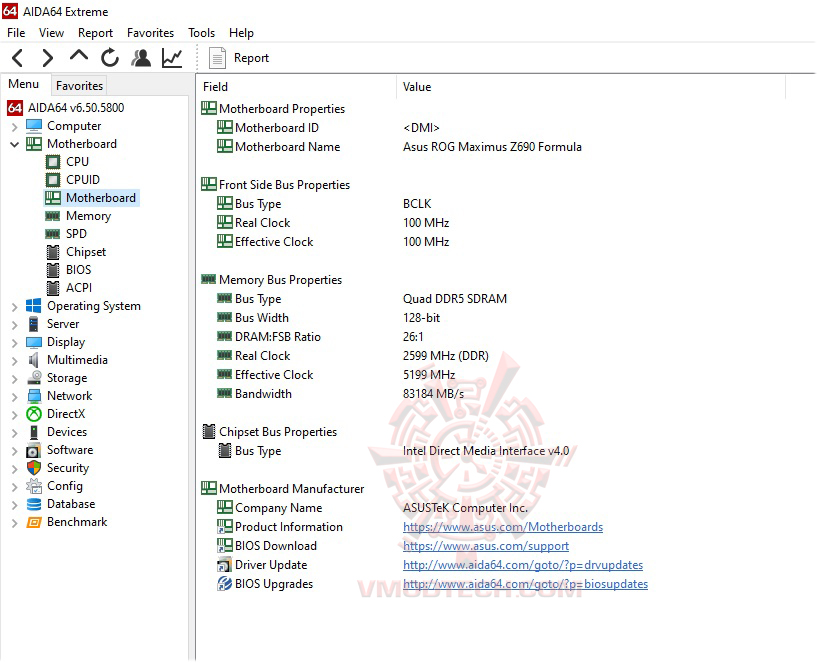
Task: Select Memory module icon in tree
Action: click(53, 216)
